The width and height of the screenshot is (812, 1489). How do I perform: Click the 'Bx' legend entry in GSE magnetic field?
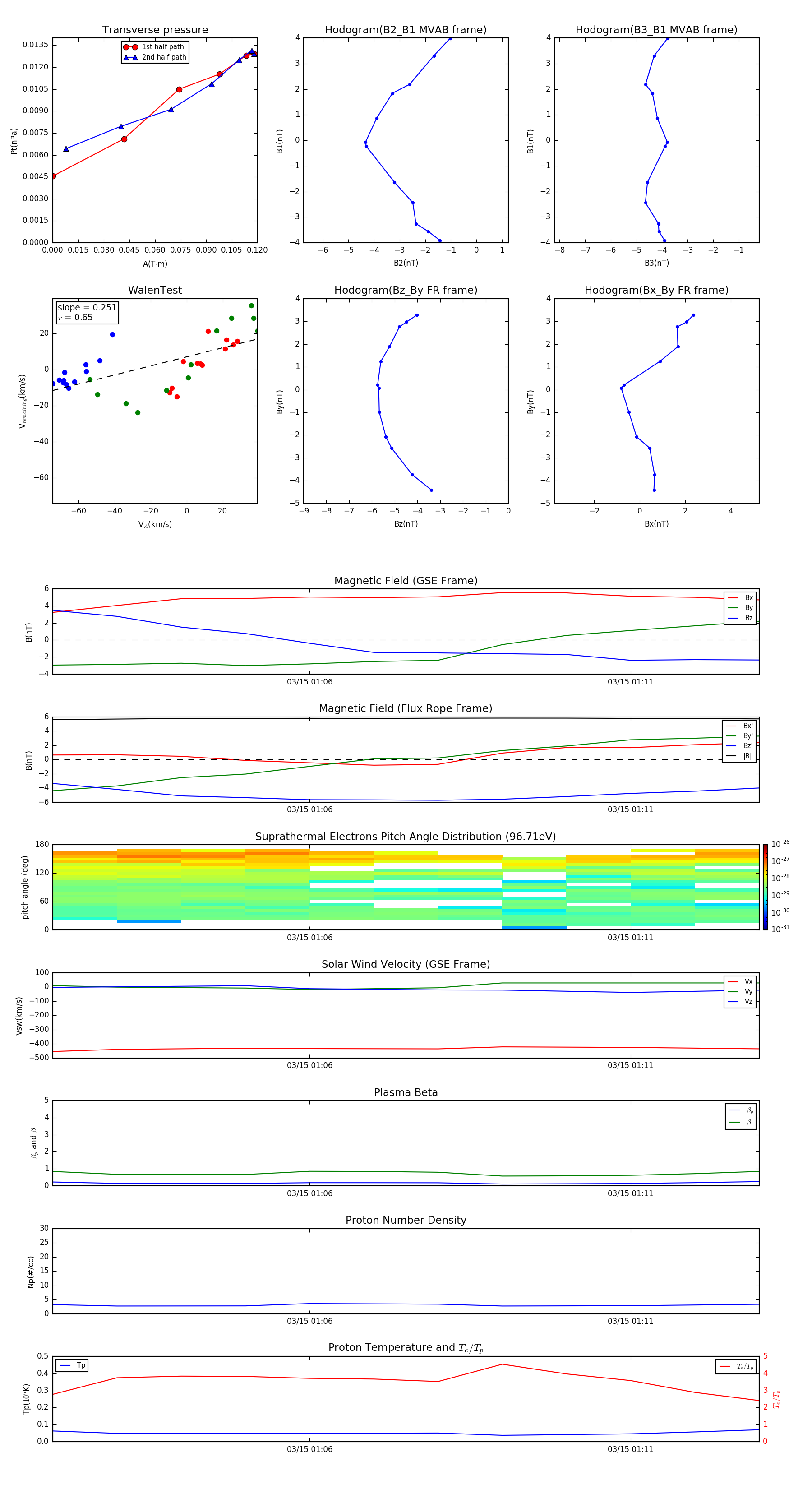tap(740, 598)
